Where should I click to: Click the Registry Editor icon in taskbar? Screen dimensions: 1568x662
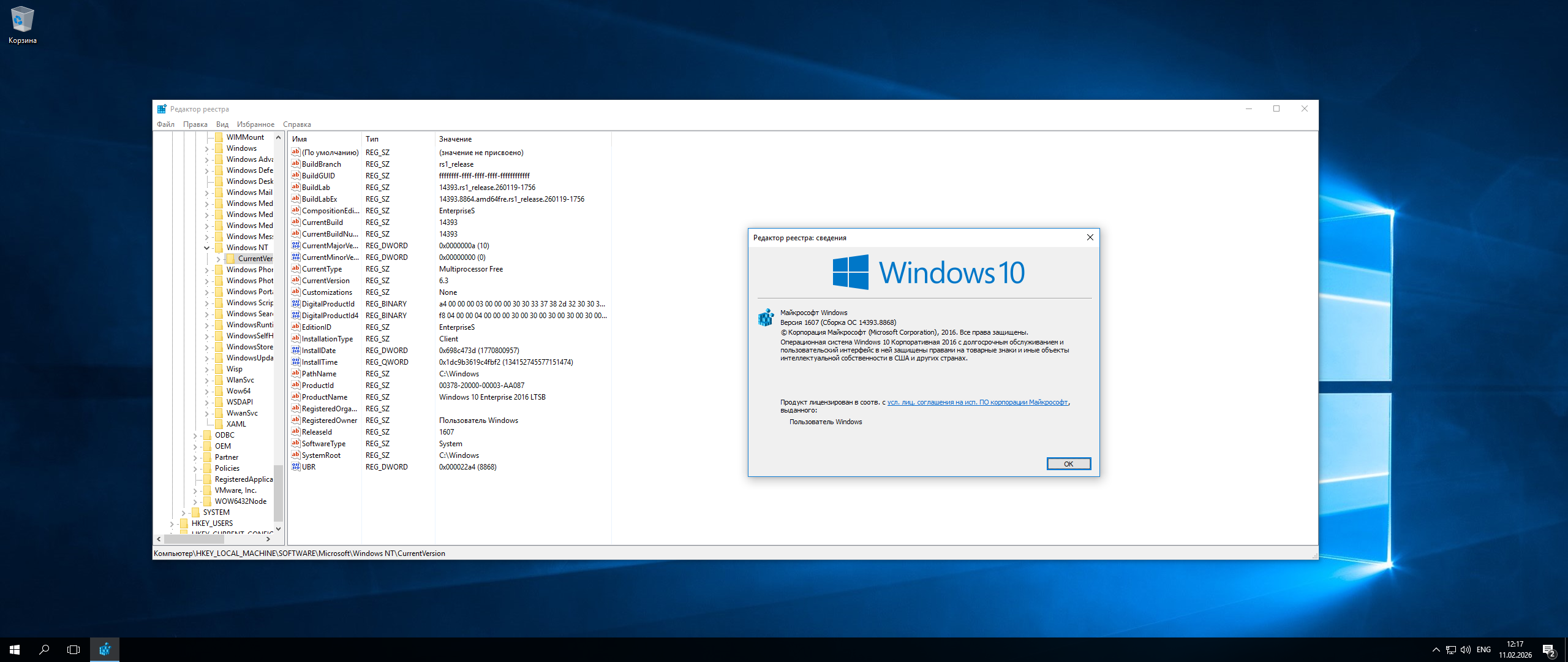tap(105, 650)
